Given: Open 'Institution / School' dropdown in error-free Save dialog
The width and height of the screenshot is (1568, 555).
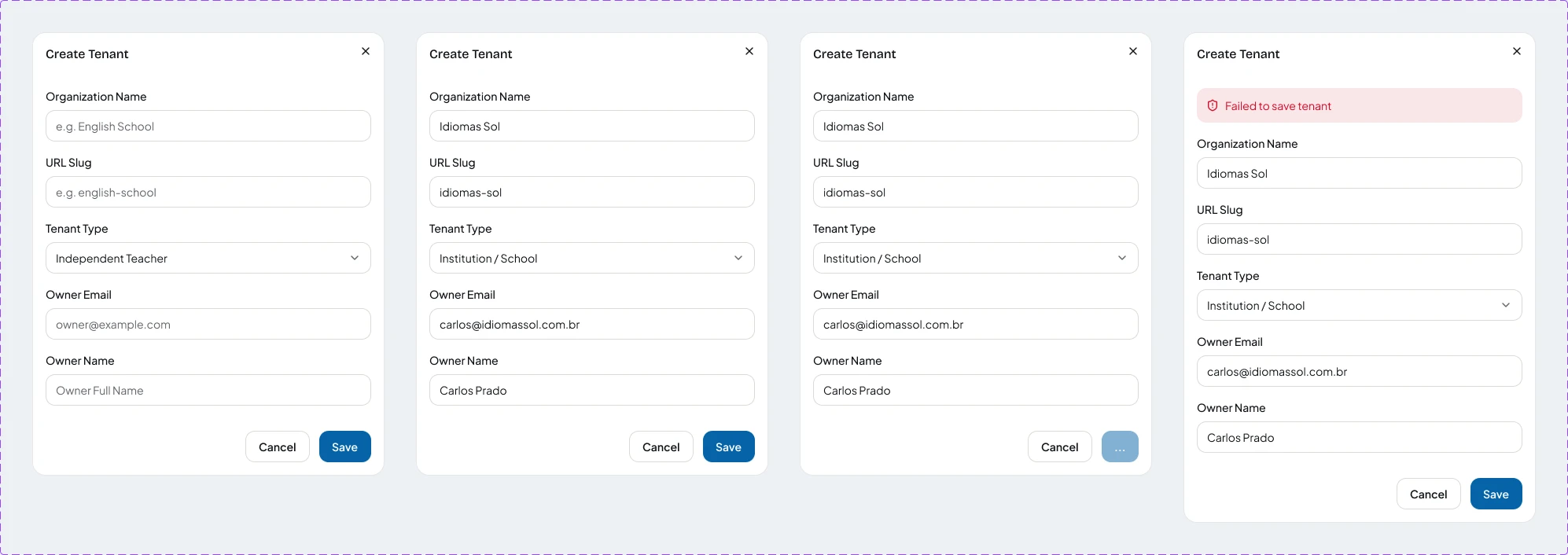Looking at the screenshot, I should point(592,258).
